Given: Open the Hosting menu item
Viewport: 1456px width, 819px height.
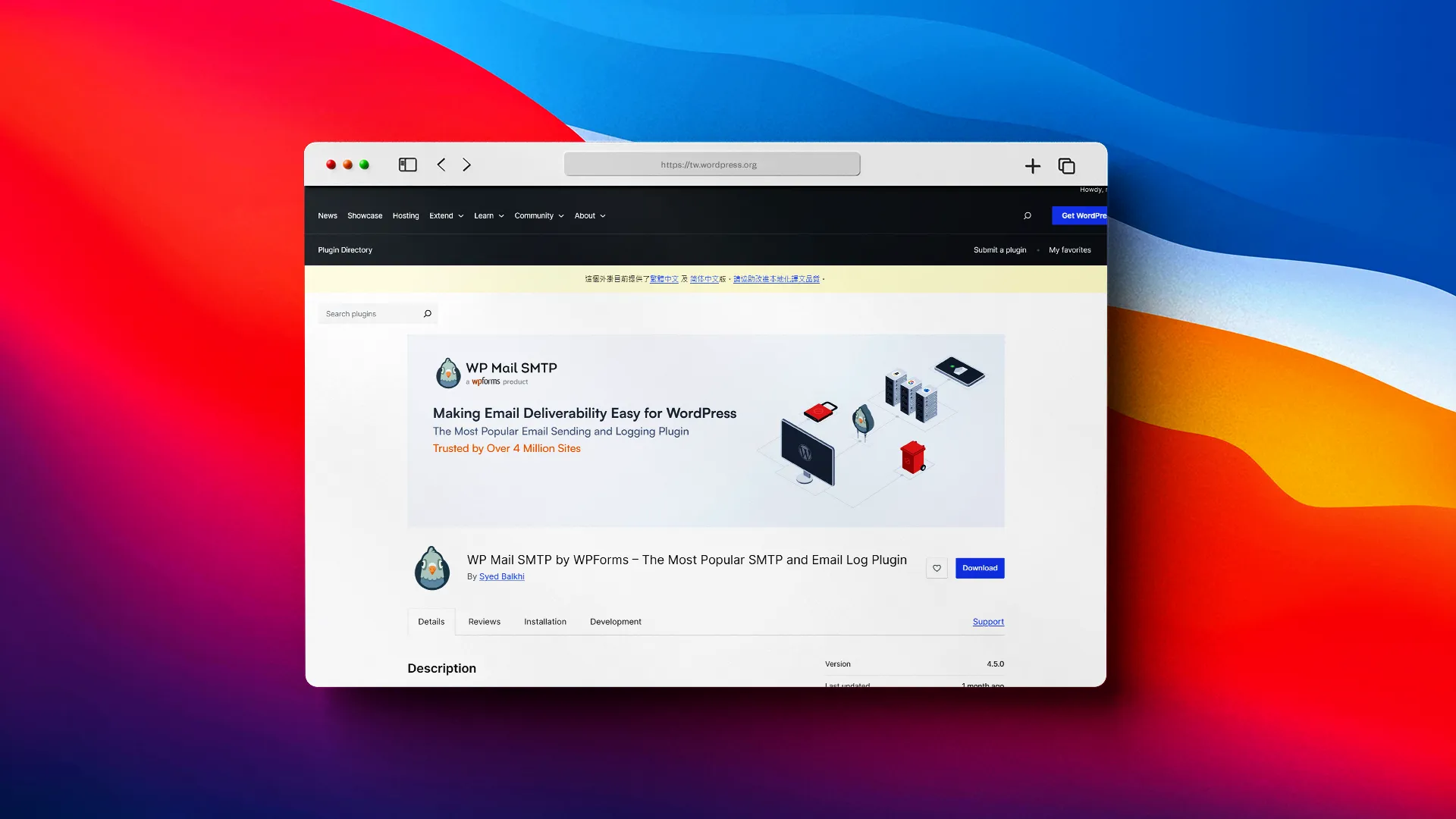Looking at the screenshot, I should click(x=406, y=216).
